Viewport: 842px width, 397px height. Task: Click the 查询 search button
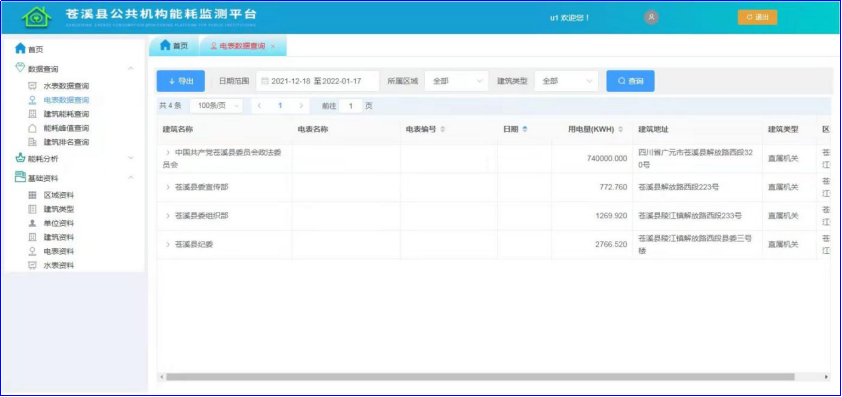[x=630, y=81]
